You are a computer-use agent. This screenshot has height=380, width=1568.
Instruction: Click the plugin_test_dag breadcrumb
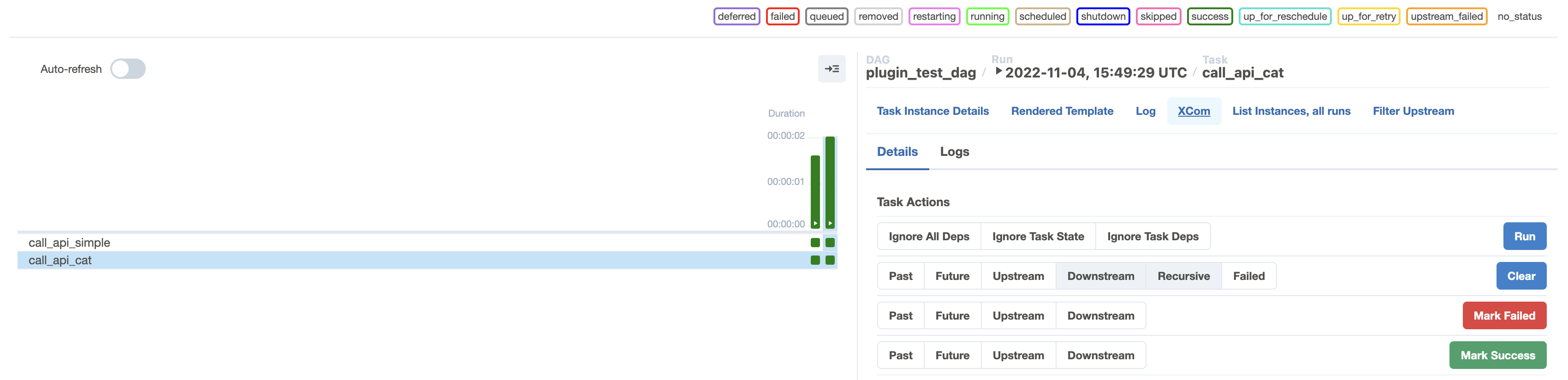coord(921,73)
